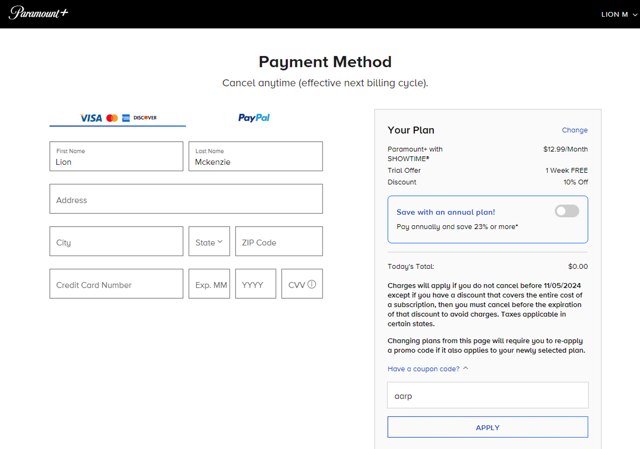640x449 pixels.
Task: Click the City input field
Action: [116, 242]
